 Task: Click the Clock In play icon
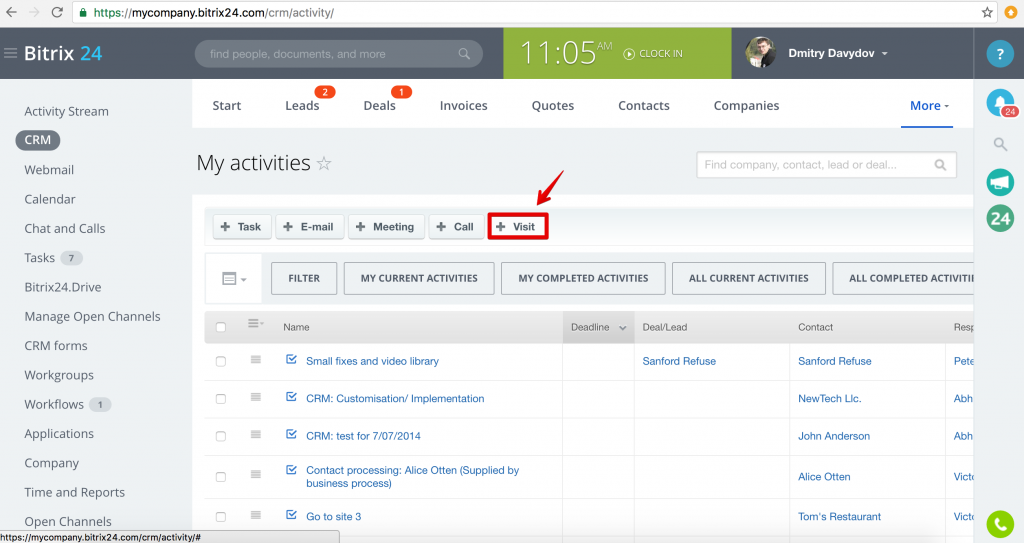(x=629, y=54)
